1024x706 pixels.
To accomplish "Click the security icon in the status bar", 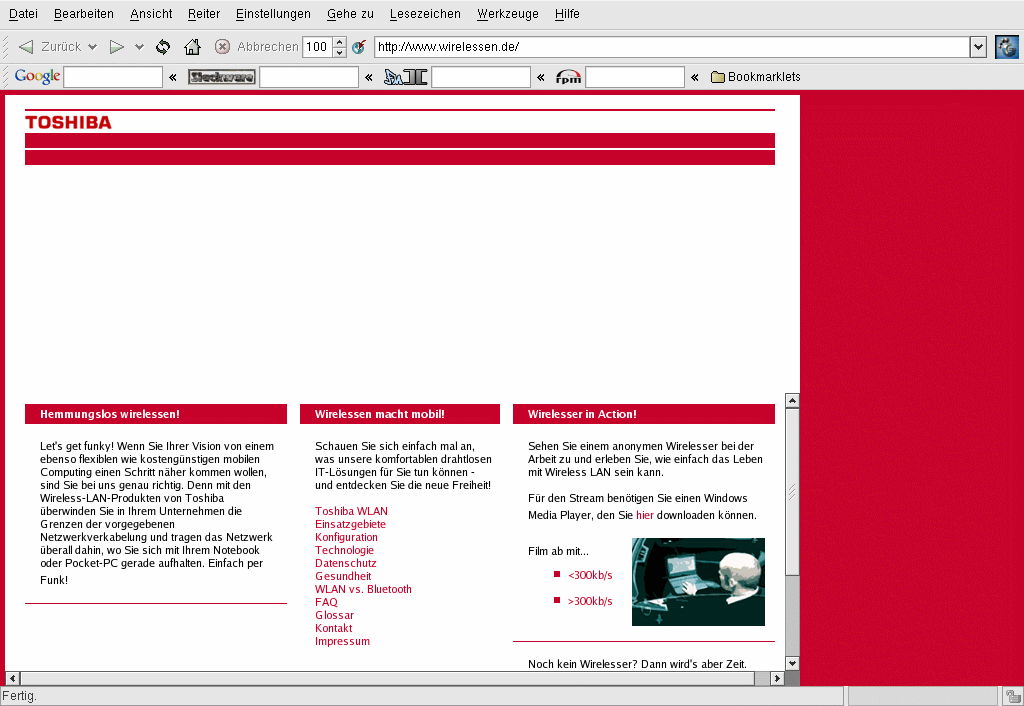I will [1013, 696].
